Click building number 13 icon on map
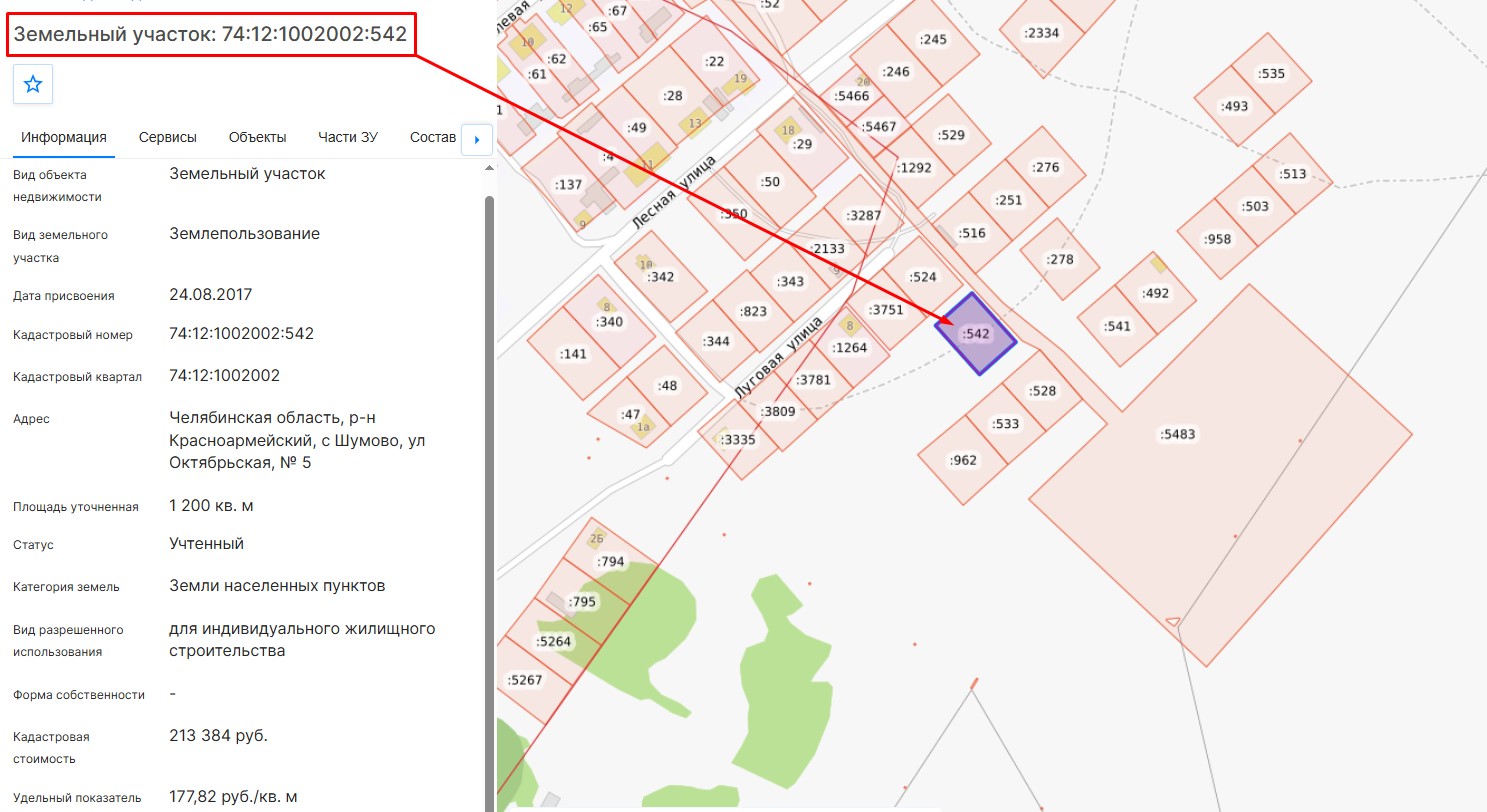 pyautogui.click(x=694, y=124)
